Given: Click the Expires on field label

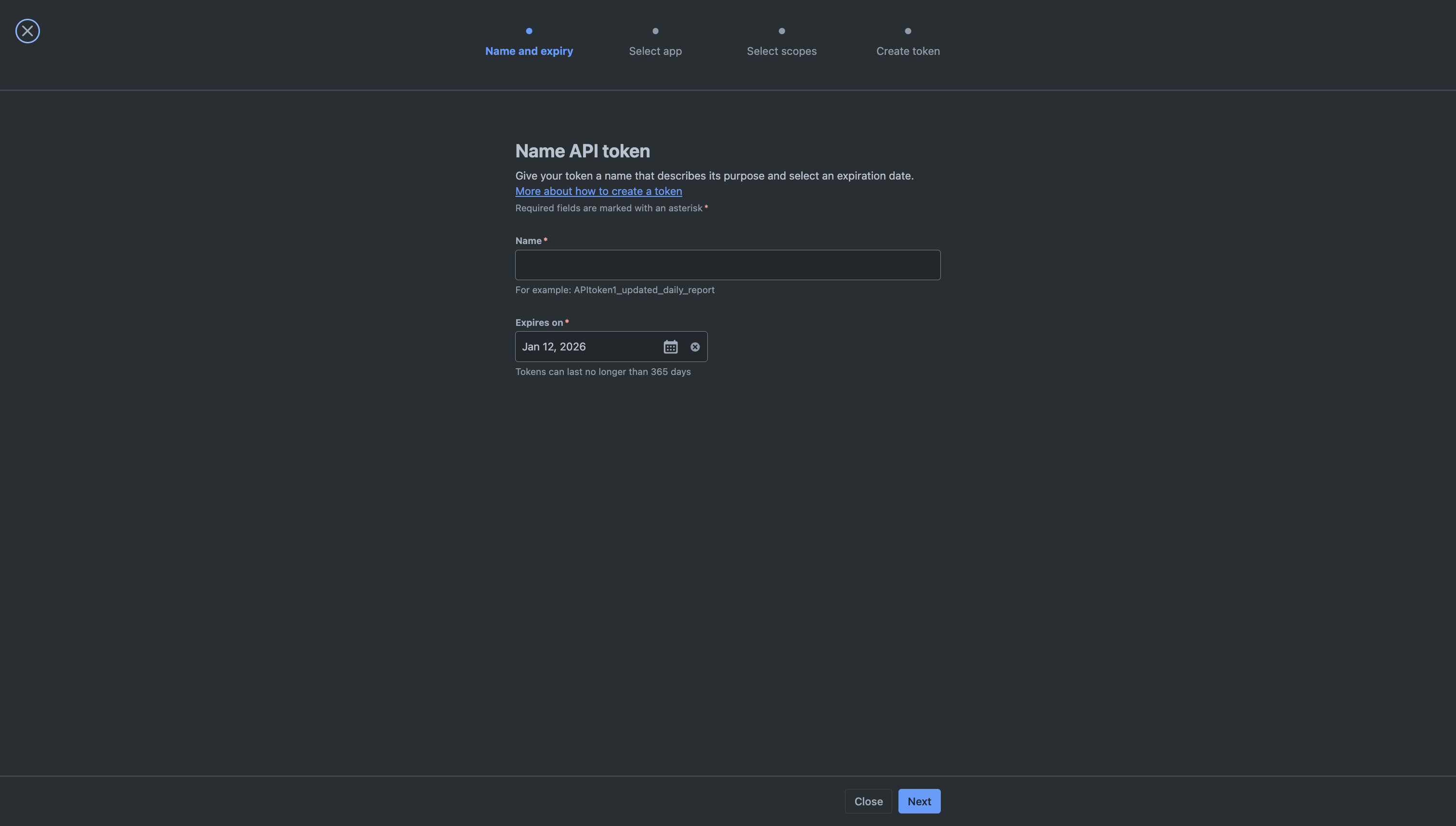Looking at the screenshot, I should click(538, 322).
